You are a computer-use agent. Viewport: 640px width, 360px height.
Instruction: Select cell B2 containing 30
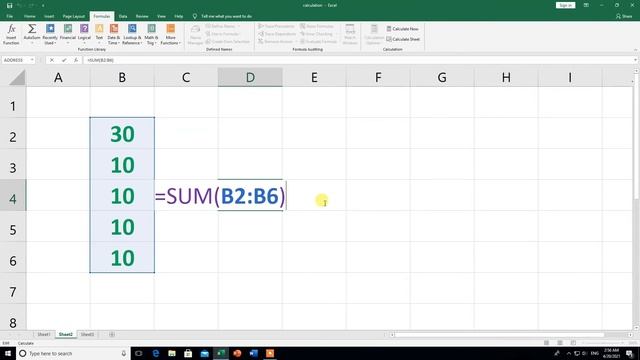[x=122, y=133]
